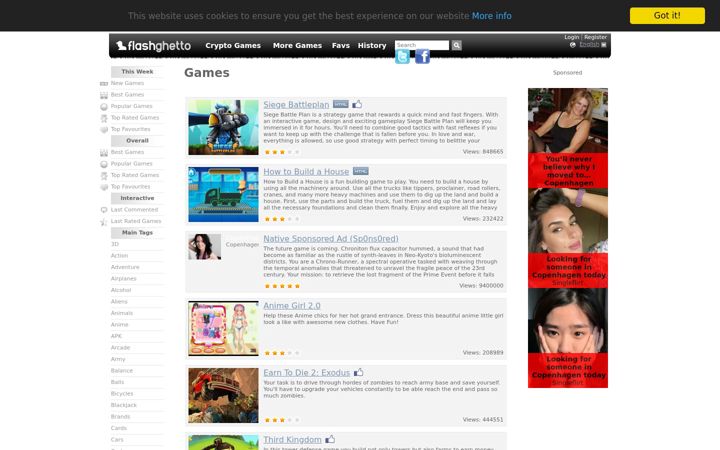Select Last Commented in Interactive section
The image size is (720, 450).
134,210
